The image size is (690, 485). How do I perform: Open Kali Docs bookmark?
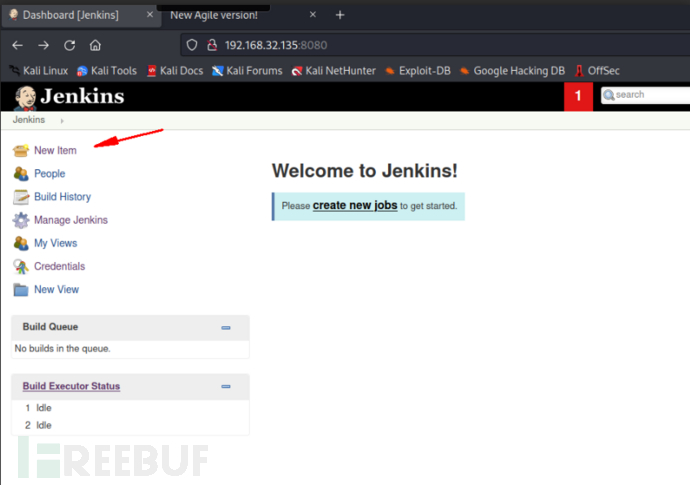[x=175, y=71]
